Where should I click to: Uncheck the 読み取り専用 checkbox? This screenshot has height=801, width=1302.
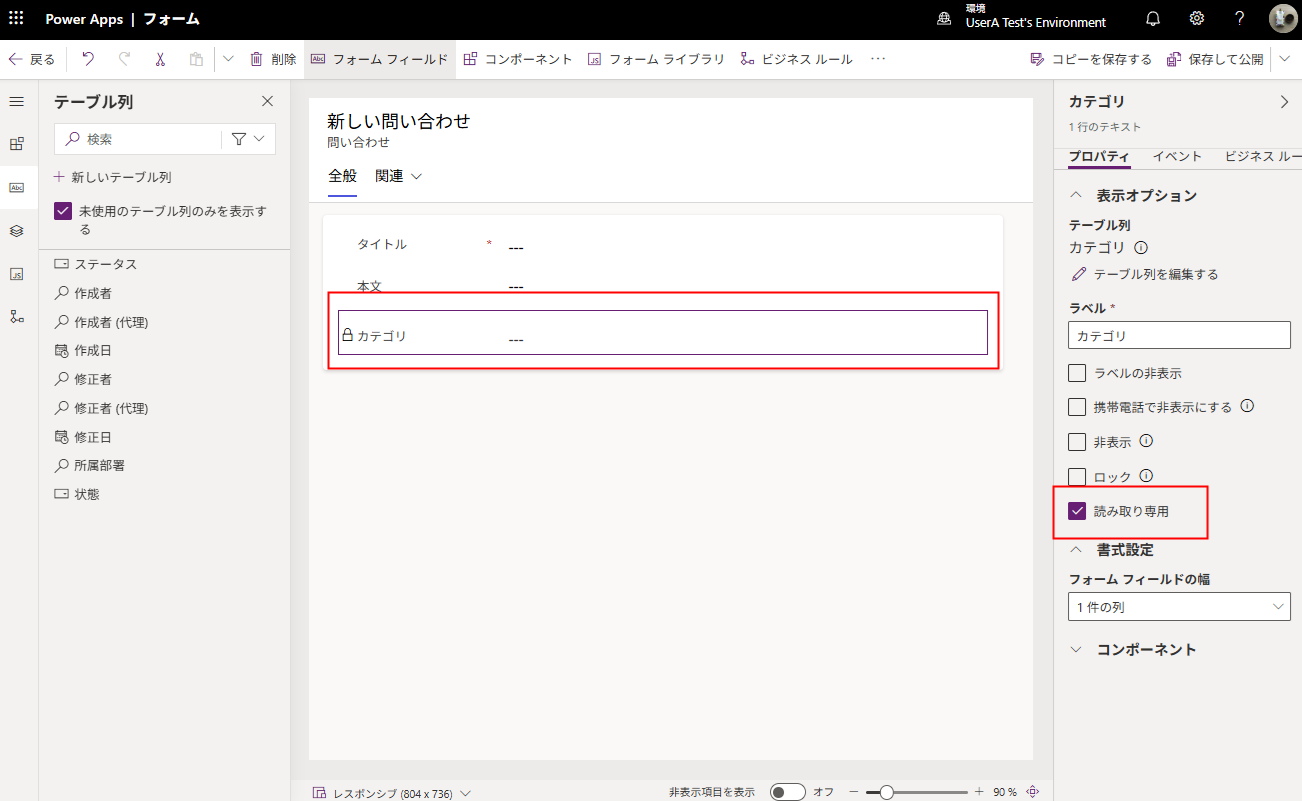1077,511
